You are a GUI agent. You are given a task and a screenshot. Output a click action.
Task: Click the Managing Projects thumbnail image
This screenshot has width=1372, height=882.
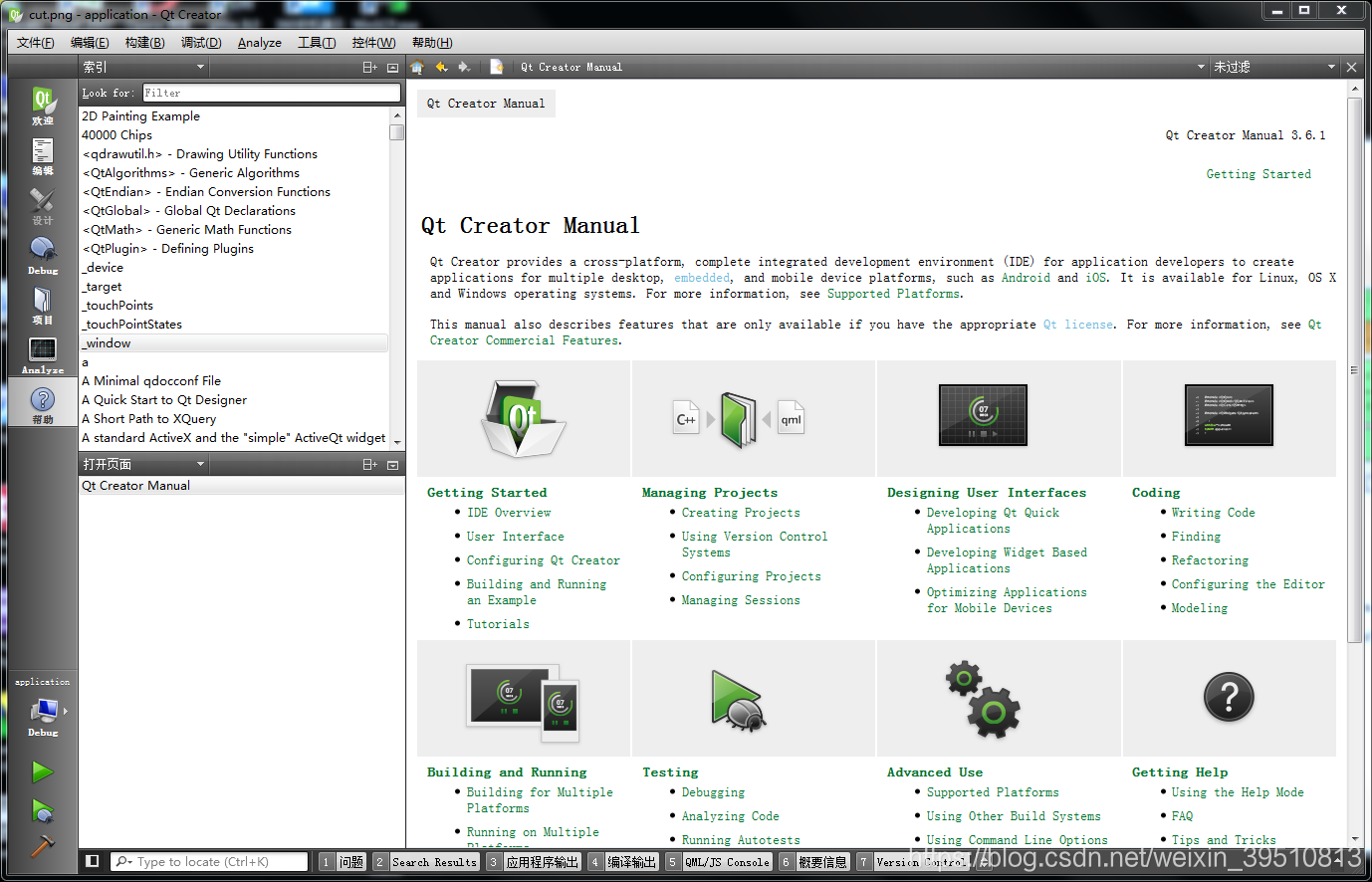coord(739,419)
